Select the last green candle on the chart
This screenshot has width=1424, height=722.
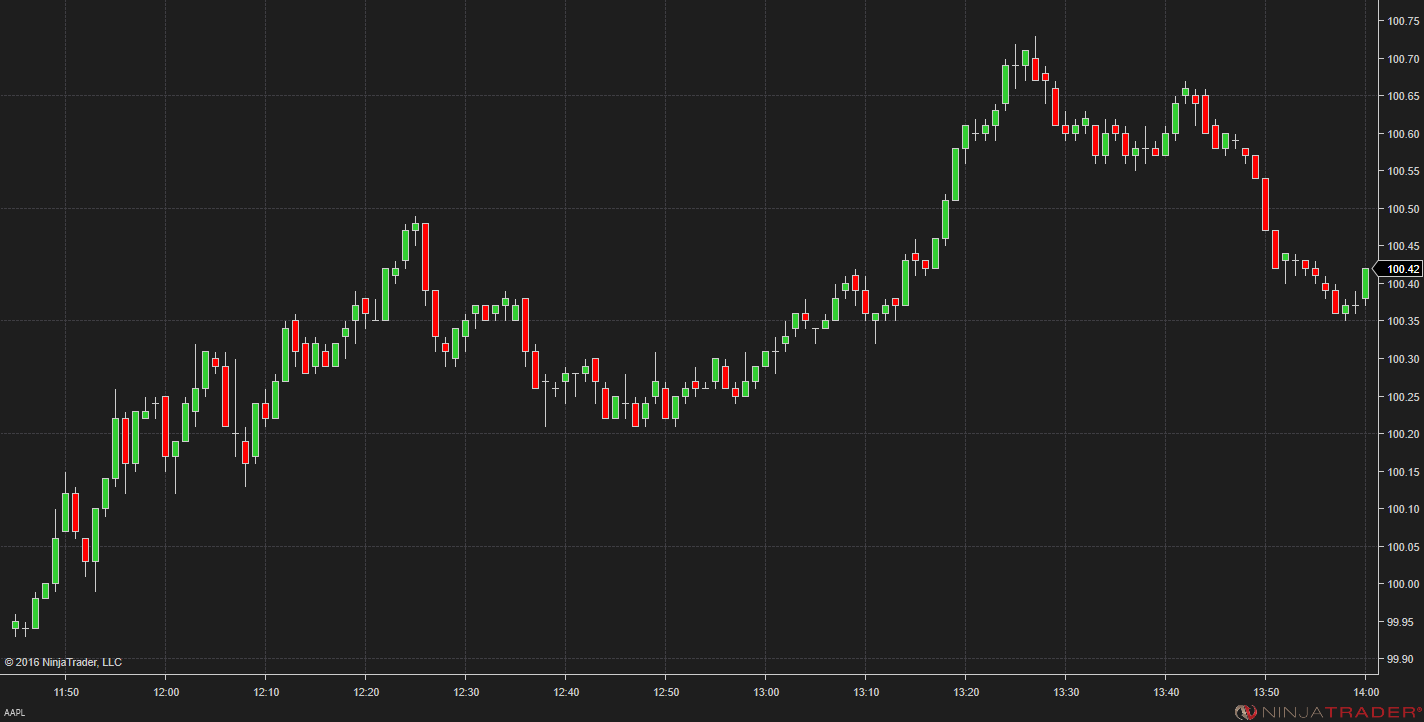1365,283
